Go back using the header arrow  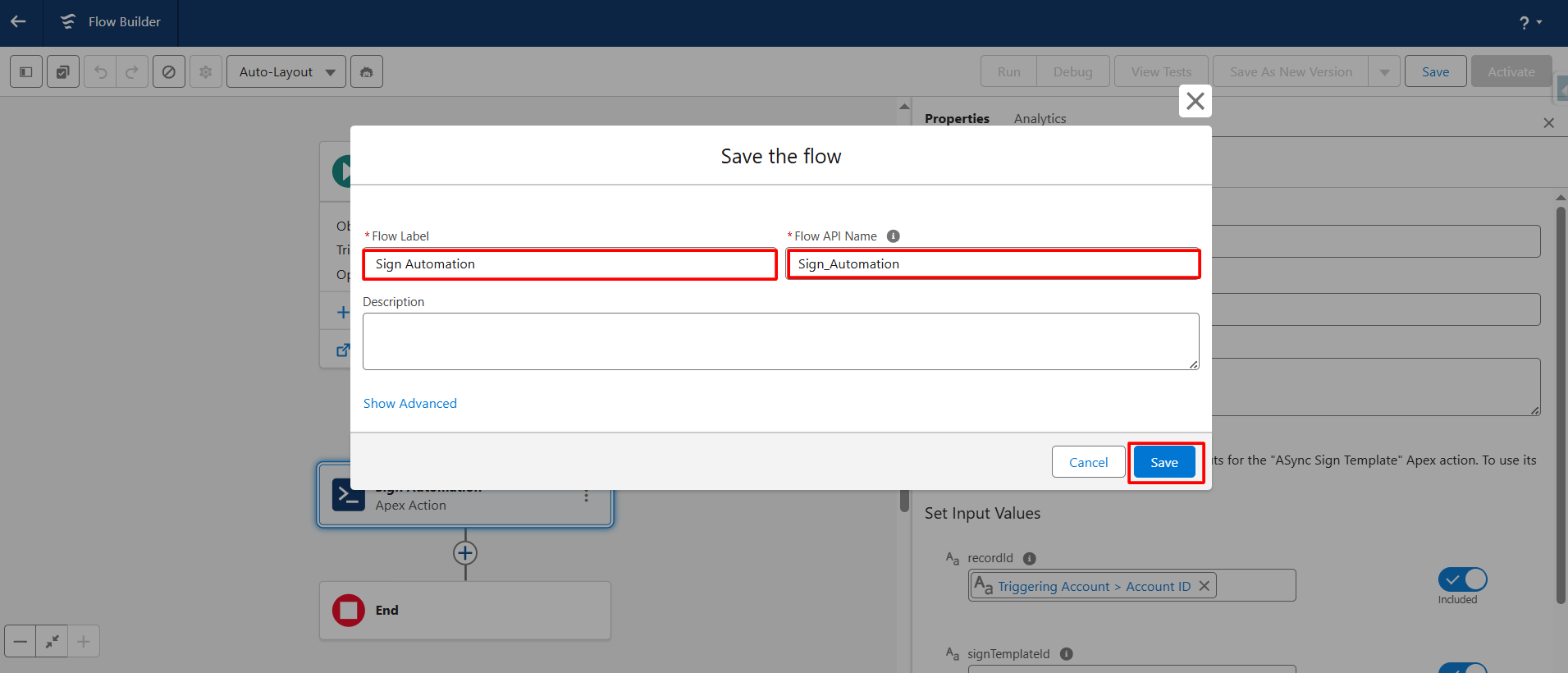pyautogui.click(x=18, y=22)
